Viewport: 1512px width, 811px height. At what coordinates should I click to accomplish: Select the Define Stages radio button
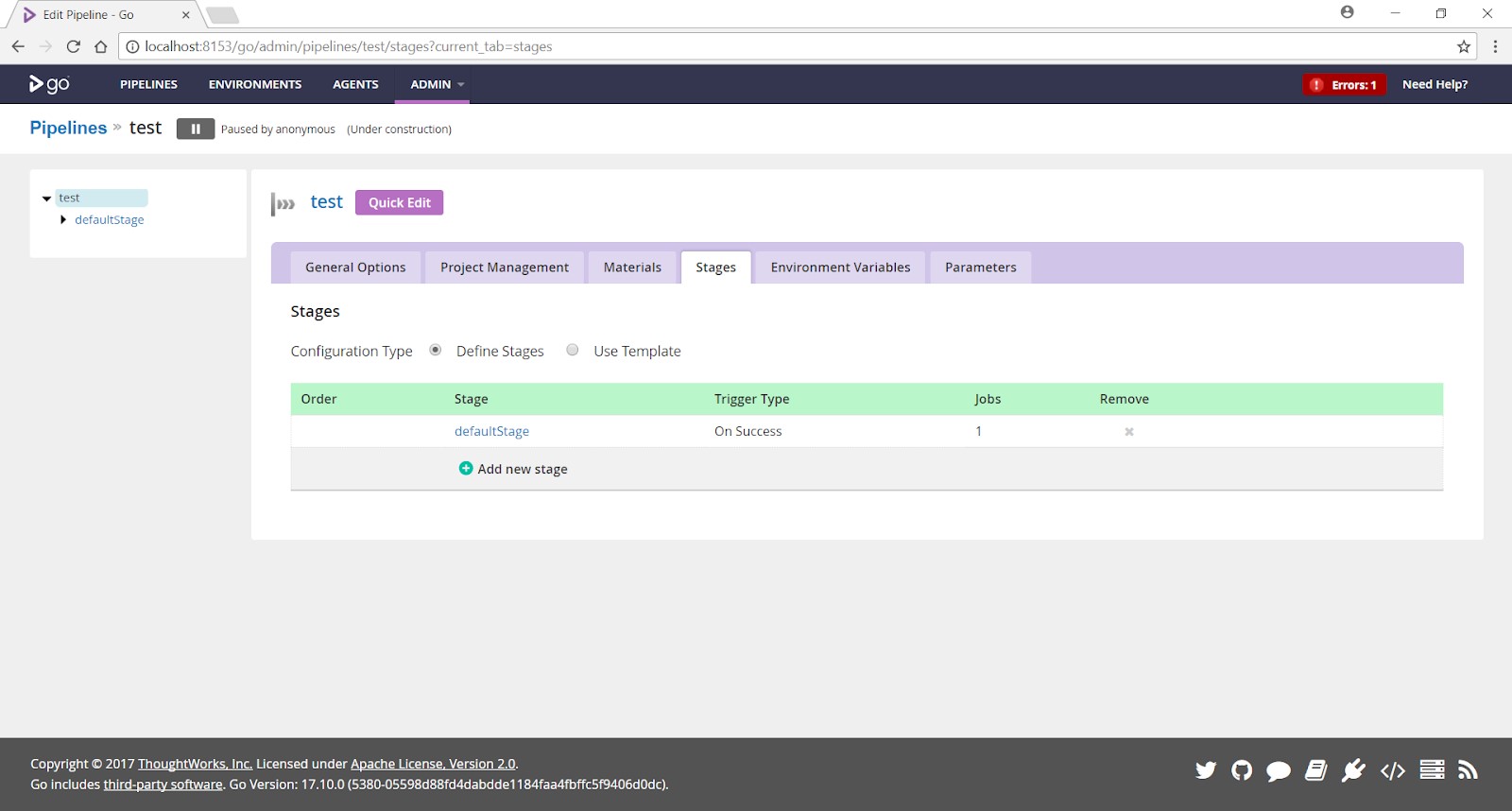point(436,350)
